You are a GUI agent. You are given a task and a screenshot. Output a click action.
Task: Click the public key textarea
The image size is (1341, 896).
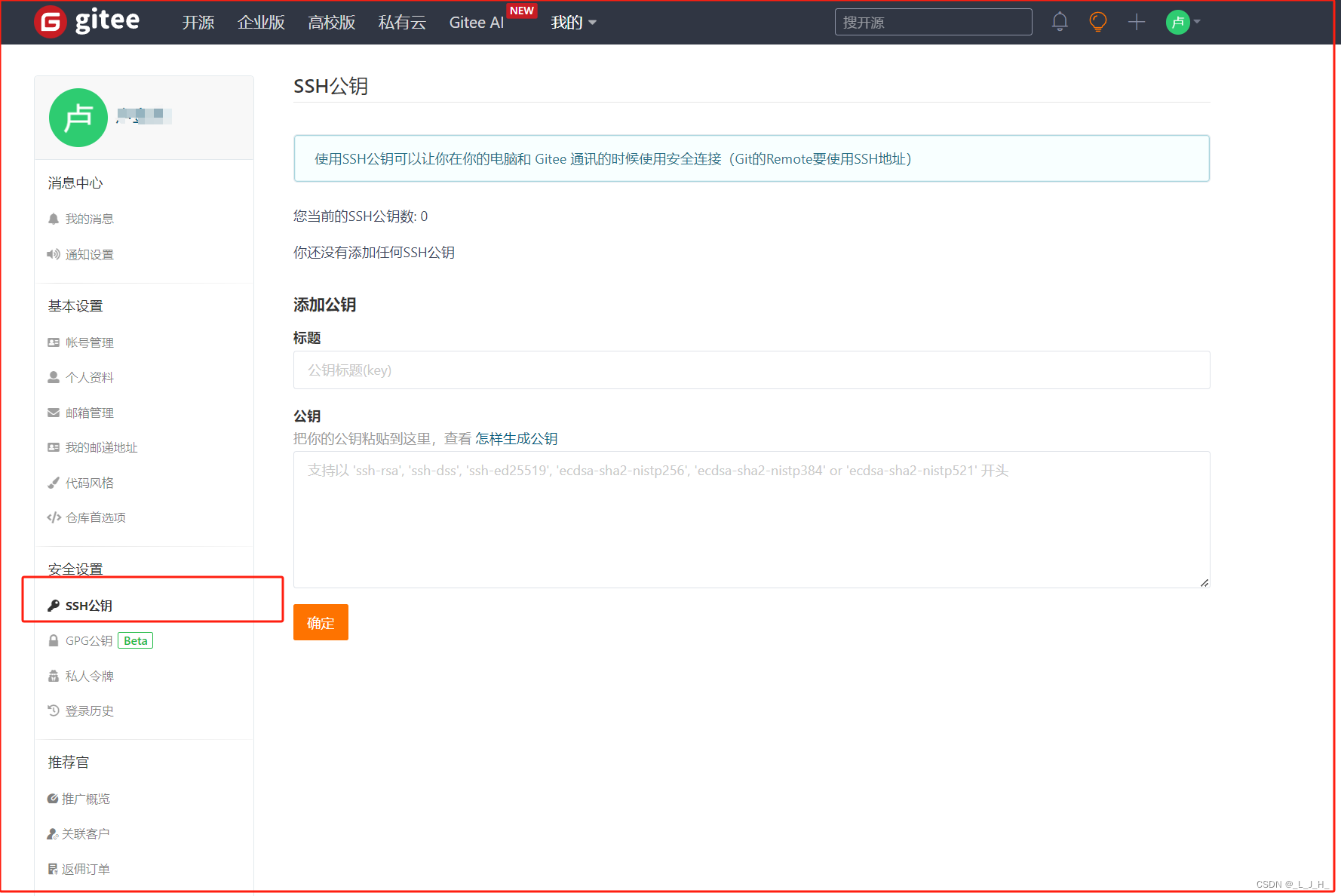751,520
